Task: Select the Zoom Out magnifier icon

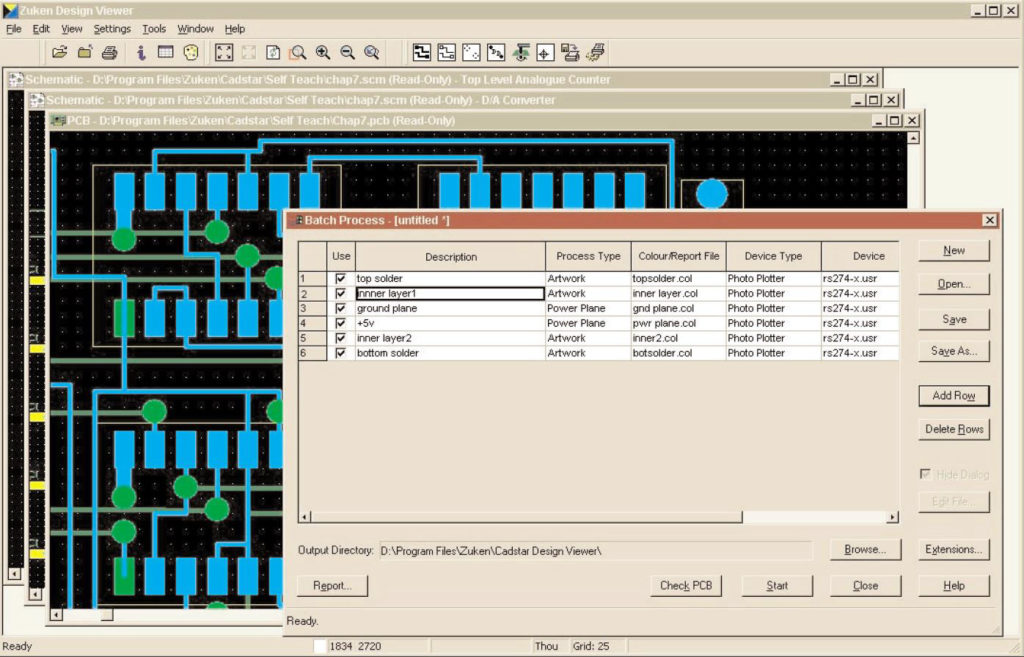Action: click(348, 52)
